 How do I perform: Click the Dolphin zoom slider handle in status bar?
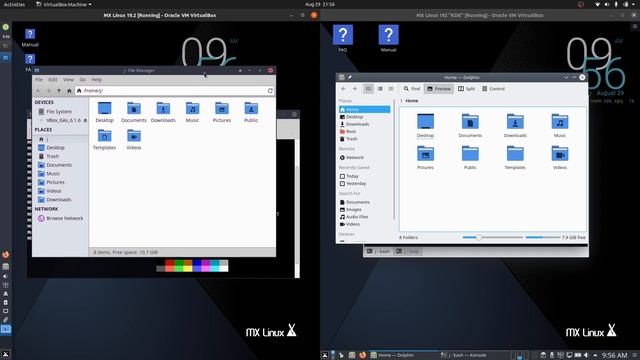coord(479,237)
